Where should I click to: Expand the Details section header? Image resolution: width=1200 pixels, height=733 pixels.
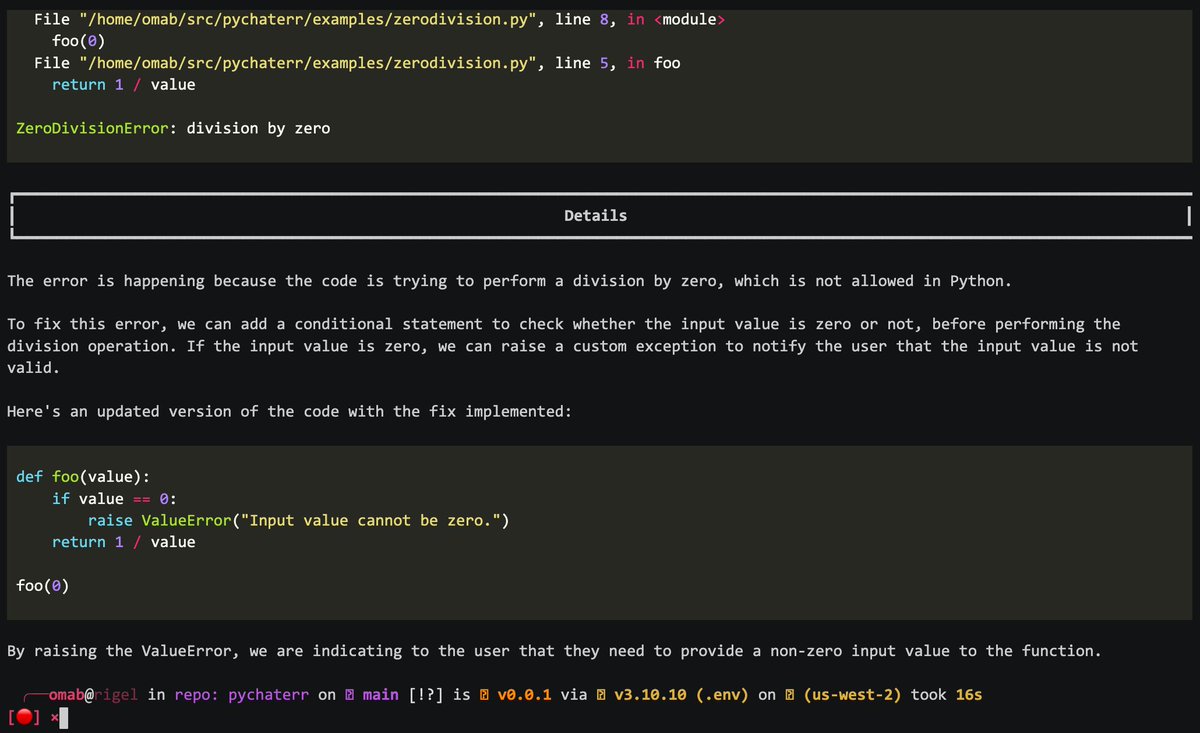(x=595, y=215)
